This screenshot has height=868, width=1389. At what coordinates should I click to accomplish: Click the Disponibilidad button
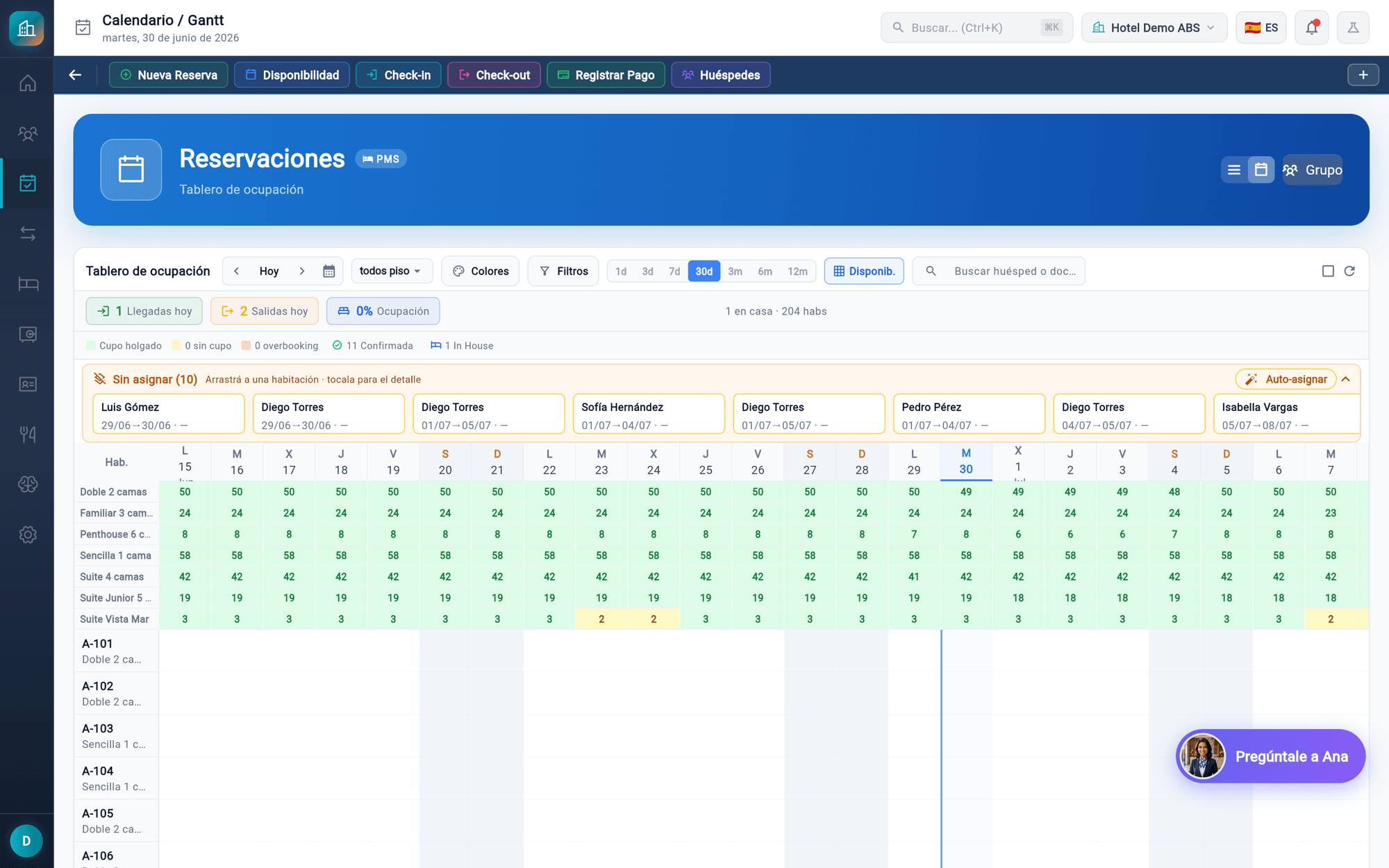click(x=292, y=75)
